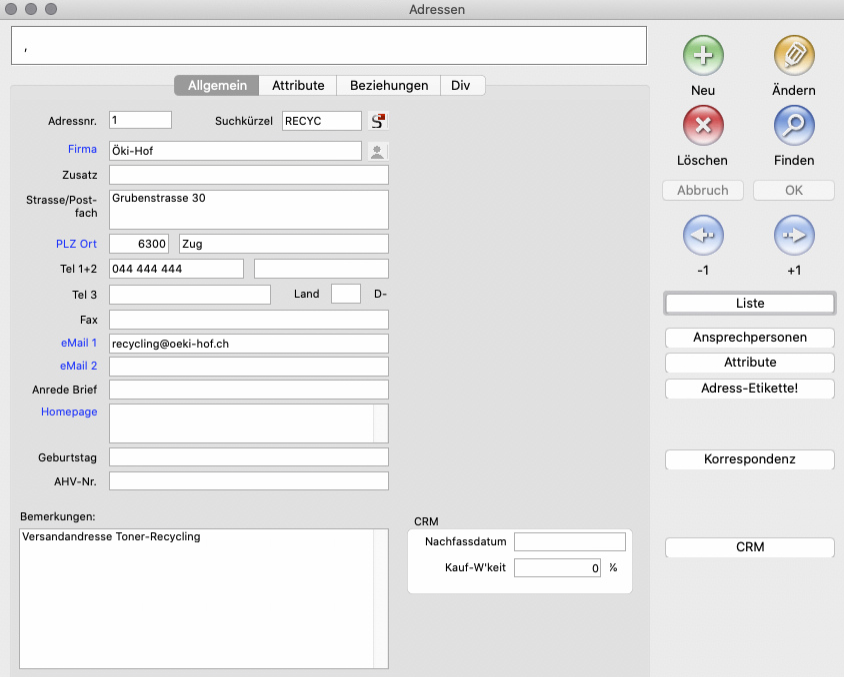Open the Beziehungen tab
The width and height of the screenshot is (844, 677).
pyautogui.click(x=389, y=86)
